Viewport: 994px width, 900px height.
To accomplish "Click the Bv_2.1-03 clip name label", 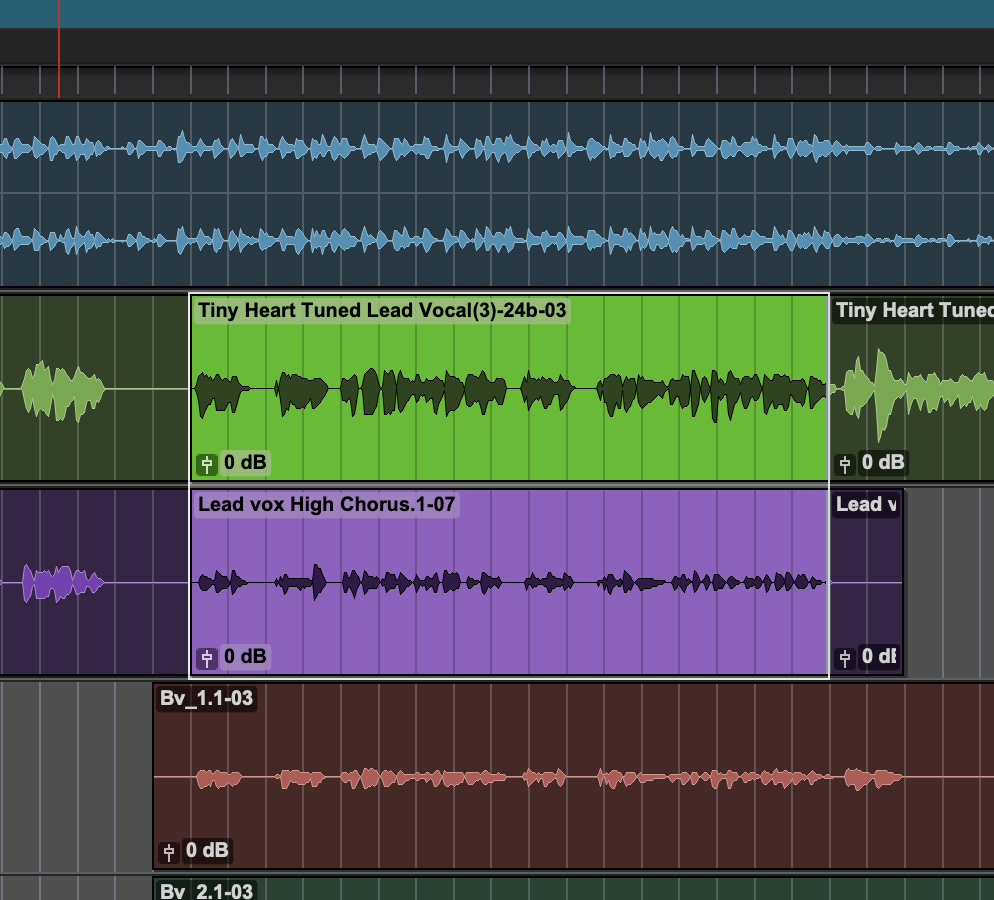I will pos(206,890).
